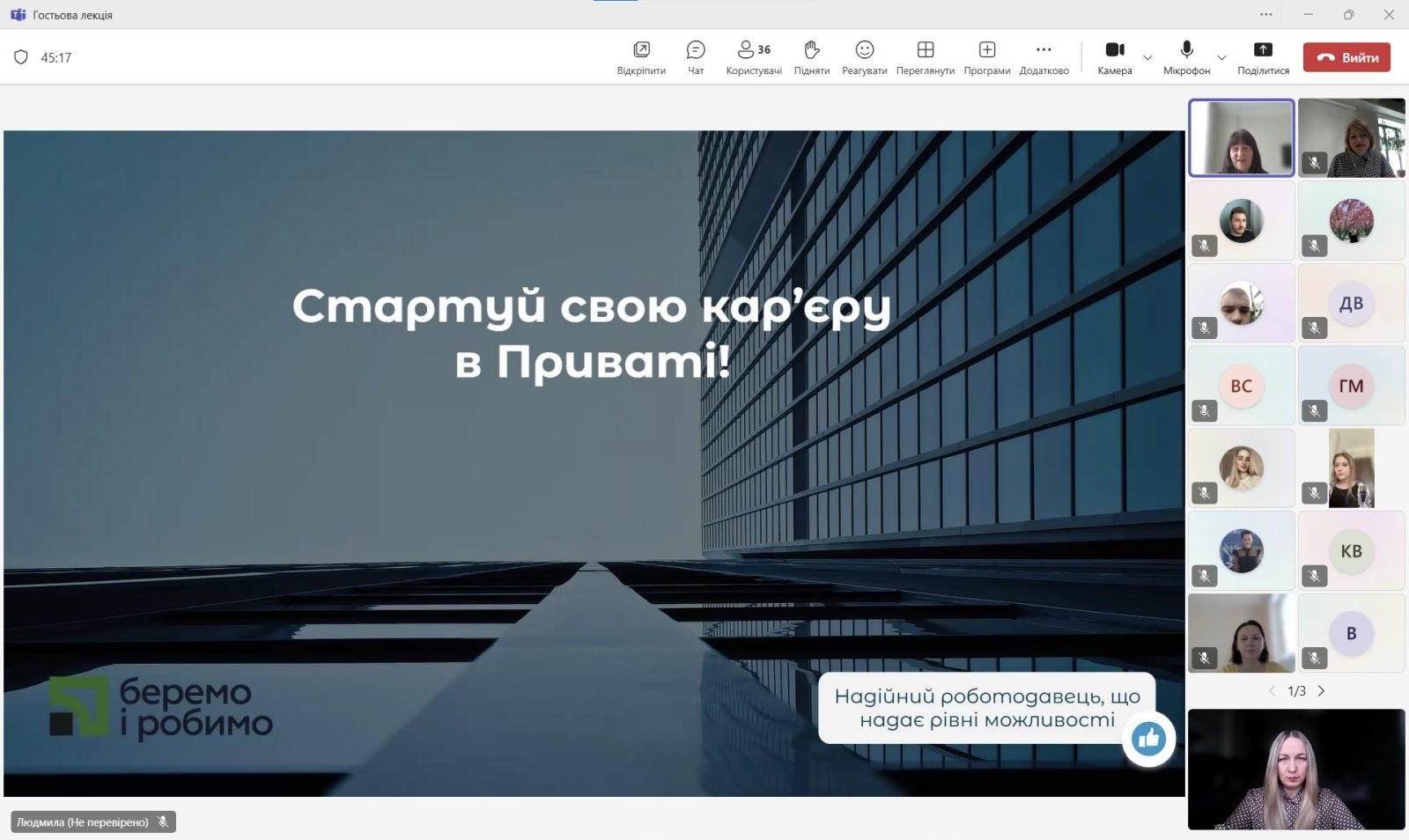This screenshot has width=1409, height=840.
Task: Share screen with Поділитися
Action: [x=1263, y=57]
